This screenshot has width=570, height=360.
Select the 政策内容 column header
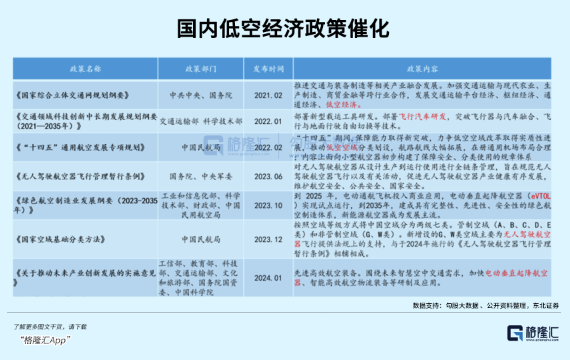422,69
